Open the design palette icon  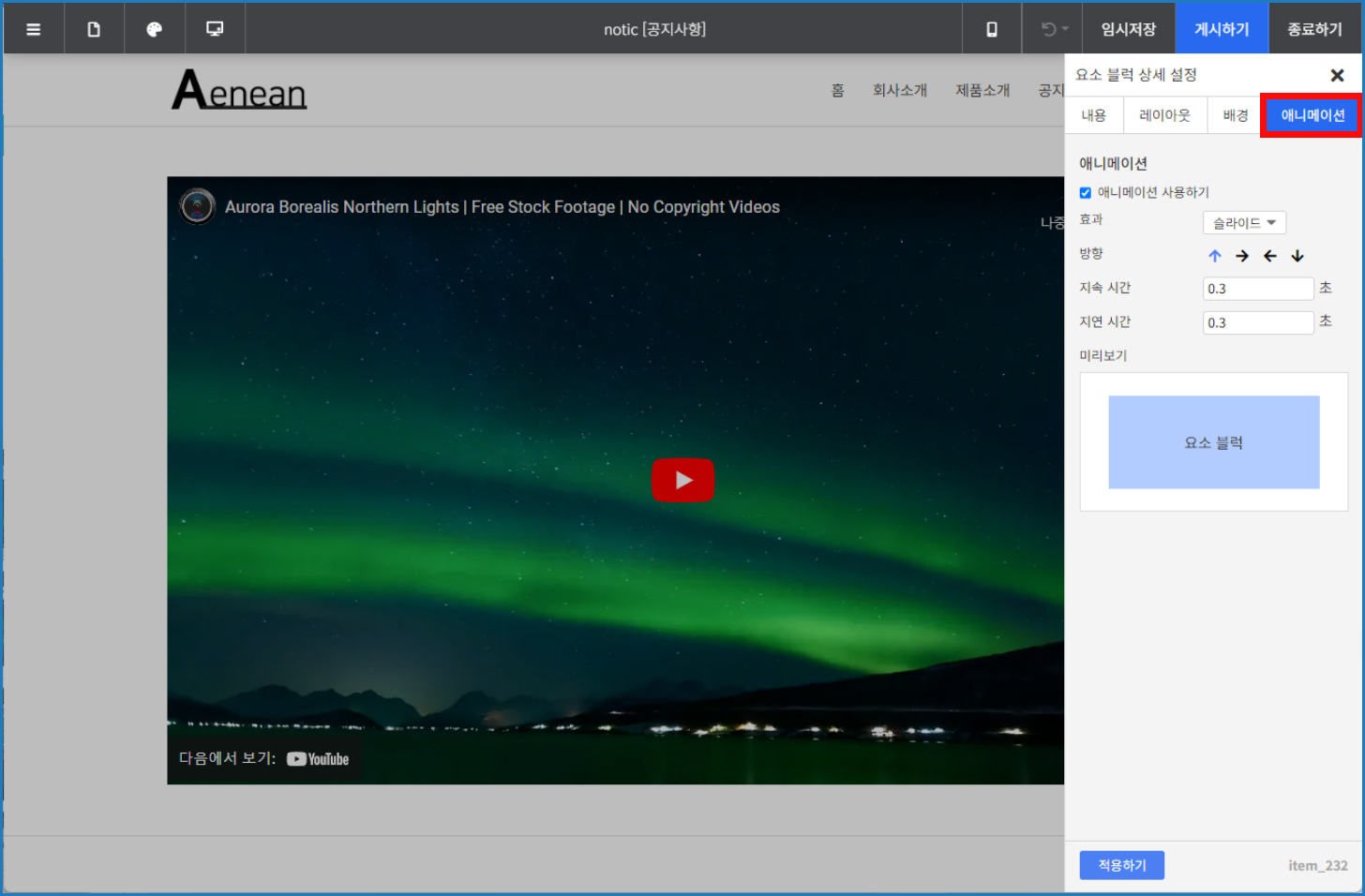tap(155, 29)
